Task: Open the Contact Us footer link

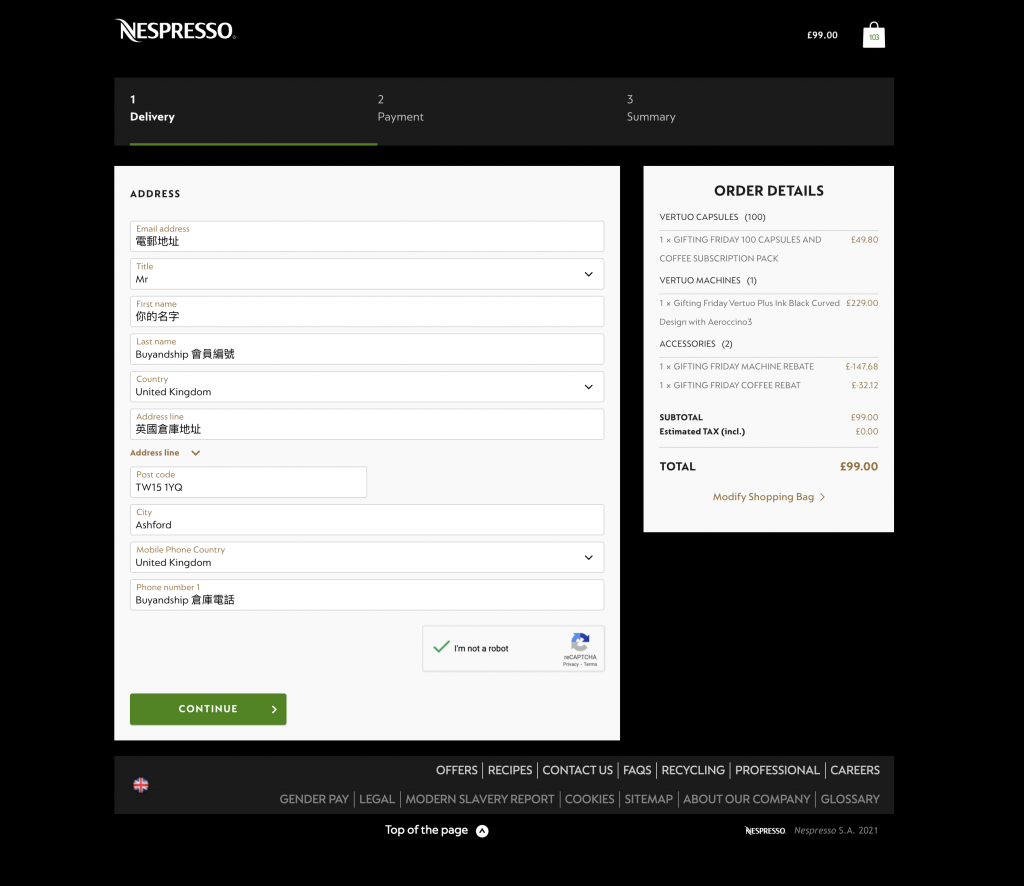Action: (577, 770)
